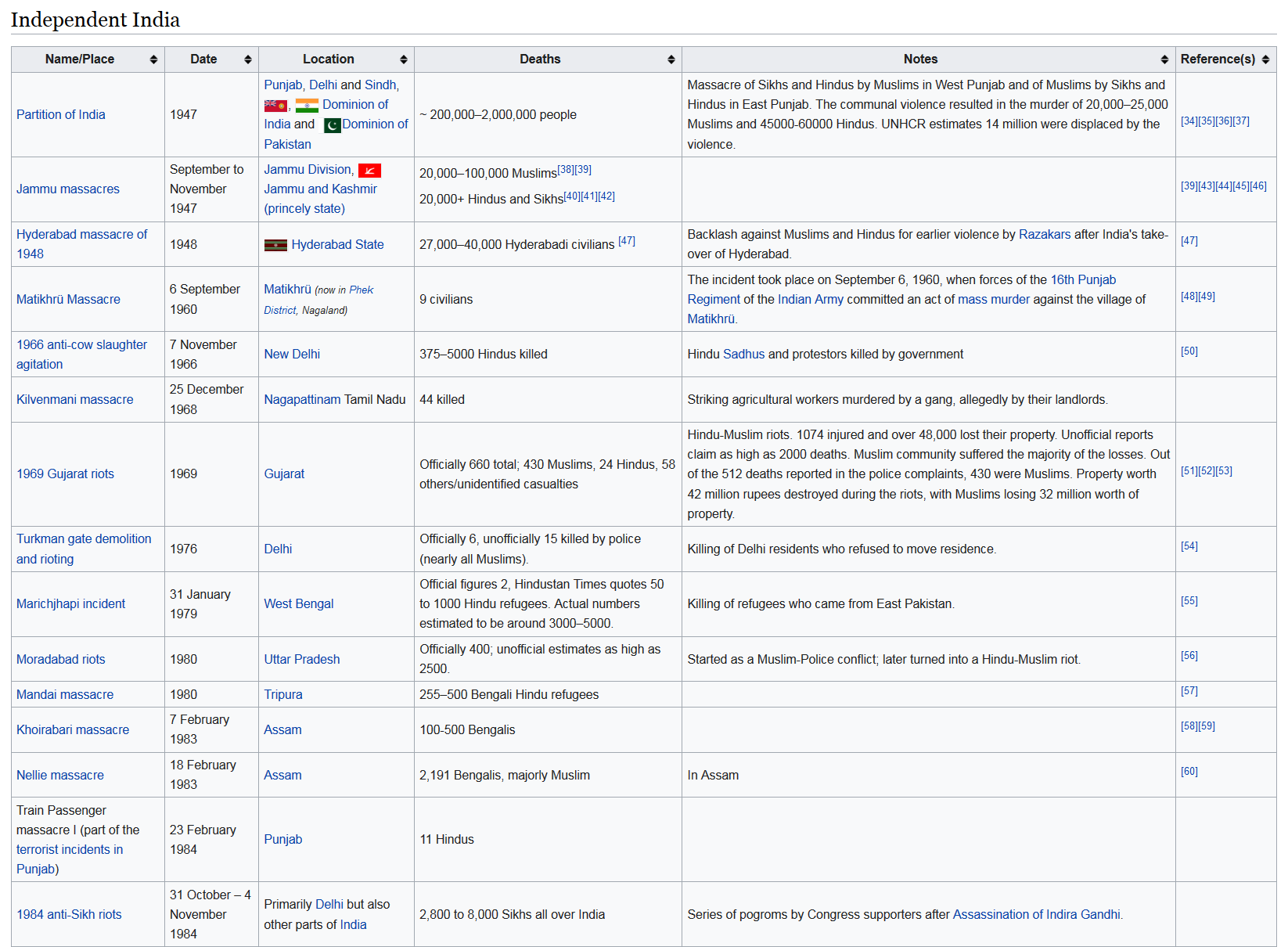1288x947 pixels.
Task: Open the Gujarat location link
Action: coord(284,473)
